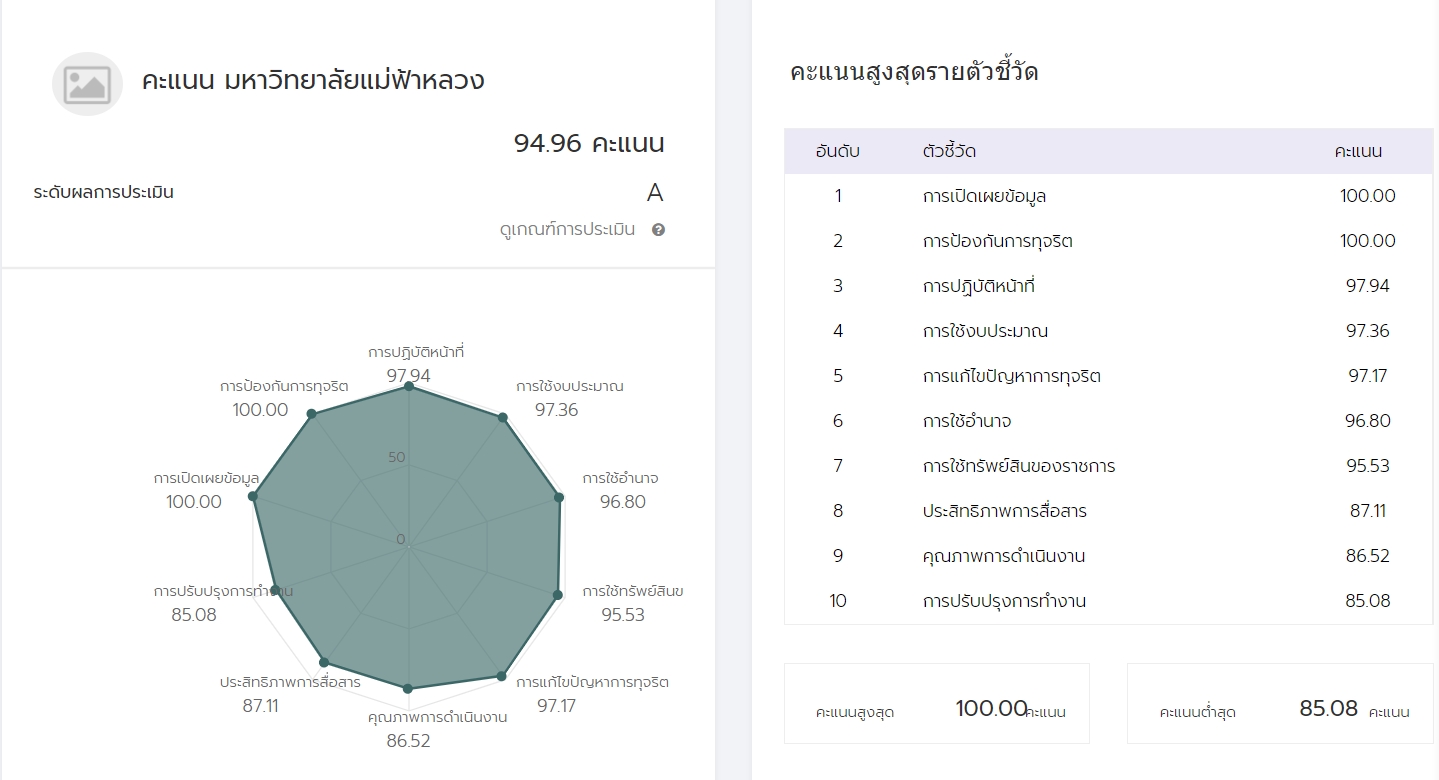Viewport: 1439px width, 780px height.
Task: Click the 97.94 score in the table
Action: pos(1367,286)
